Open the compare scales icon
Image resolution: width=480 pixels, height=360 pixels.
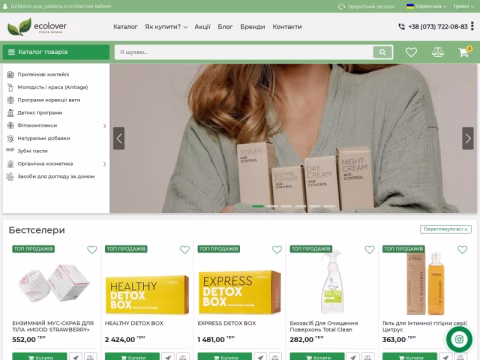click(x=438, y=52)
